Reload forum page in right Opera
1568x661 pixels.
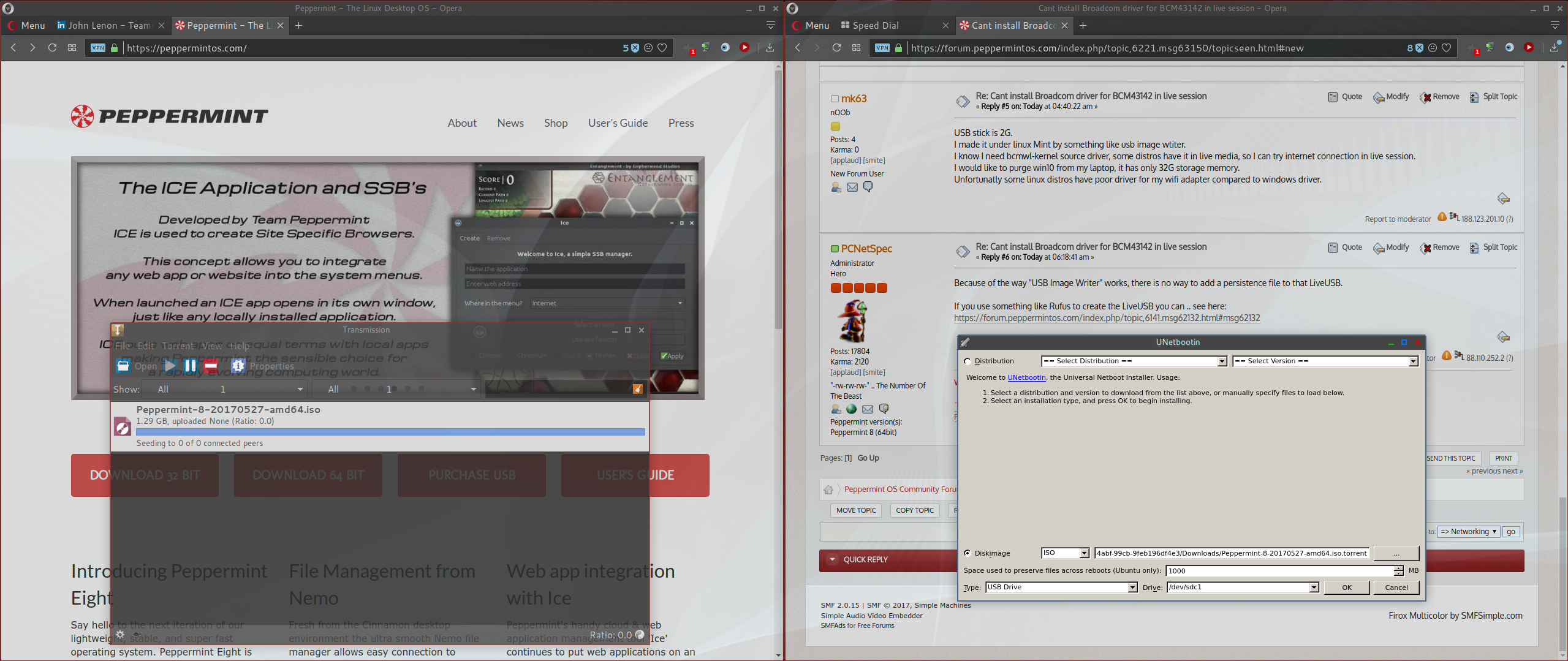(x=836, y=48)
